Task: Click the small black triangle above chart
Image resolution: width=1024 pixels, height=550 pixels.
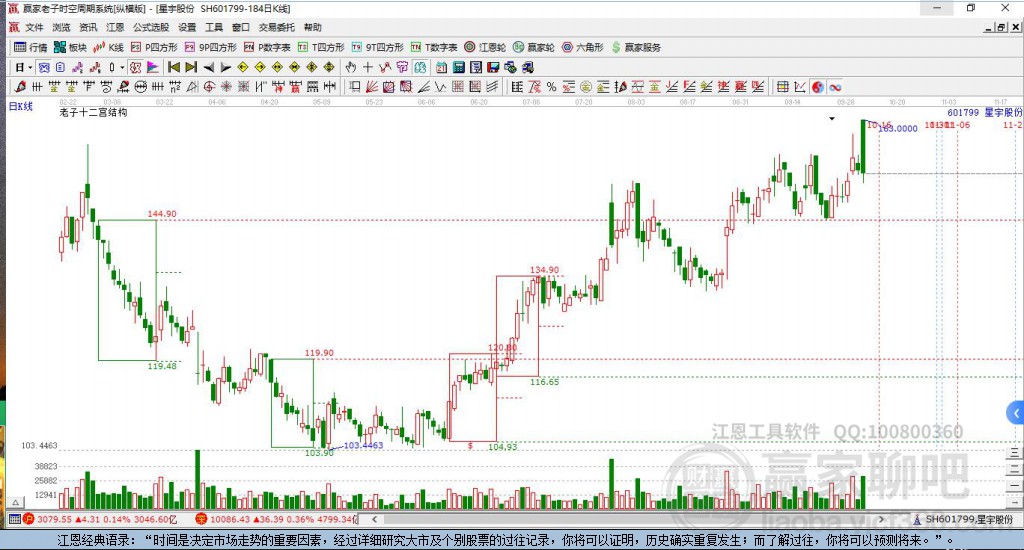Action: pos(831,119)
